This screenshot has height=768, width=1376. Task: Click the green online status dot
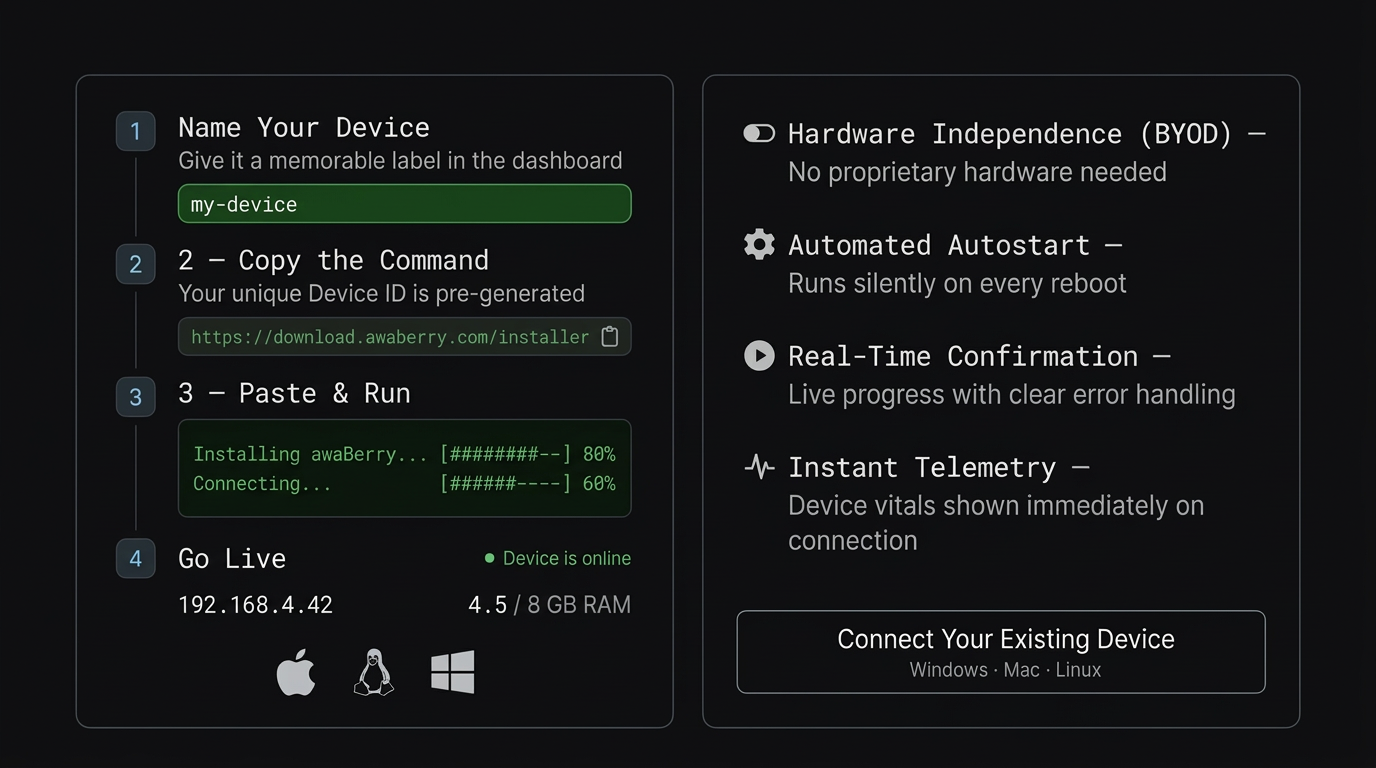click(488, 558)
